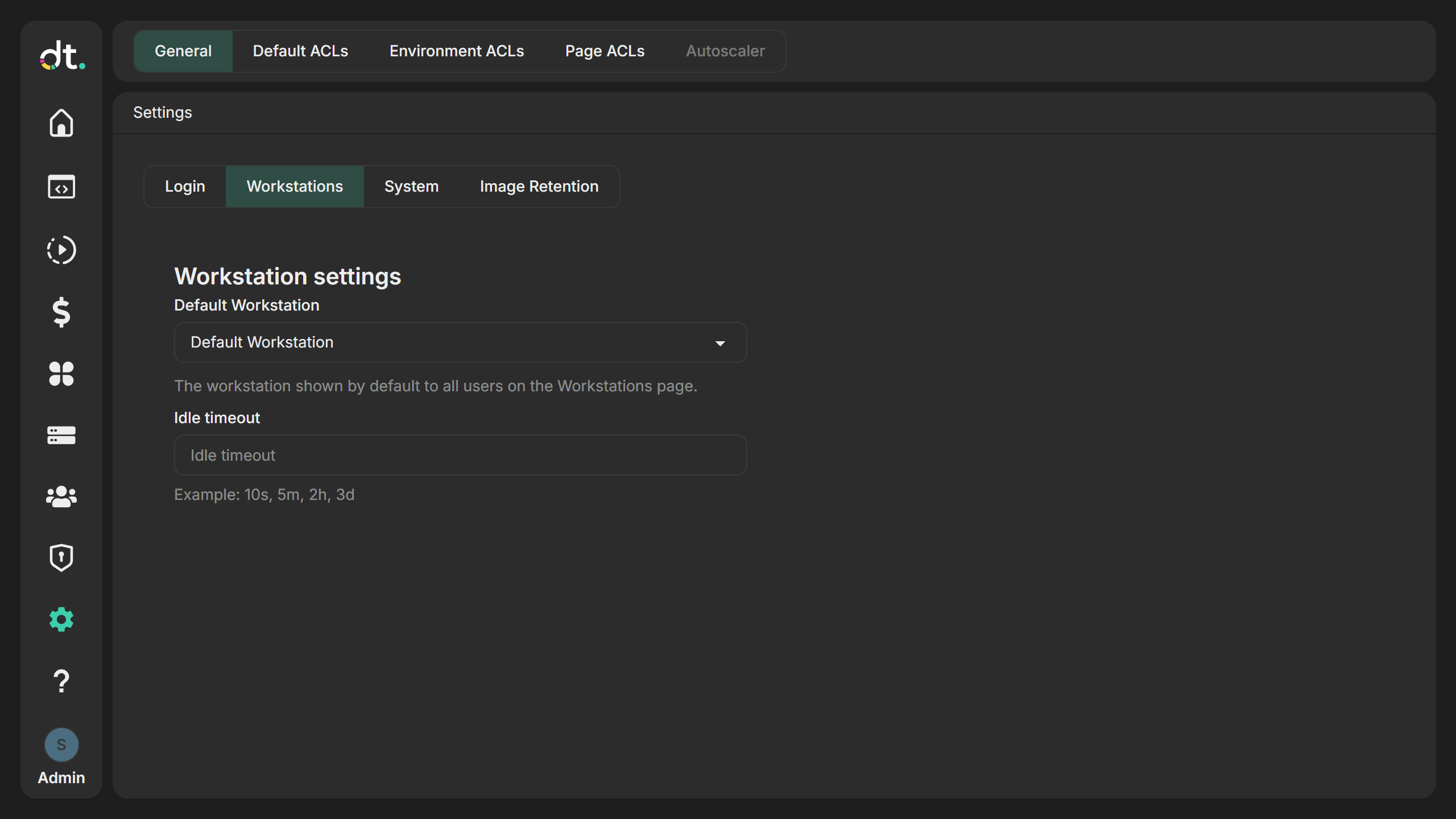This screenshot has width=1456, height=819.
Task: Select the Image Retention settings tab
Action: [x=539, y=187]
